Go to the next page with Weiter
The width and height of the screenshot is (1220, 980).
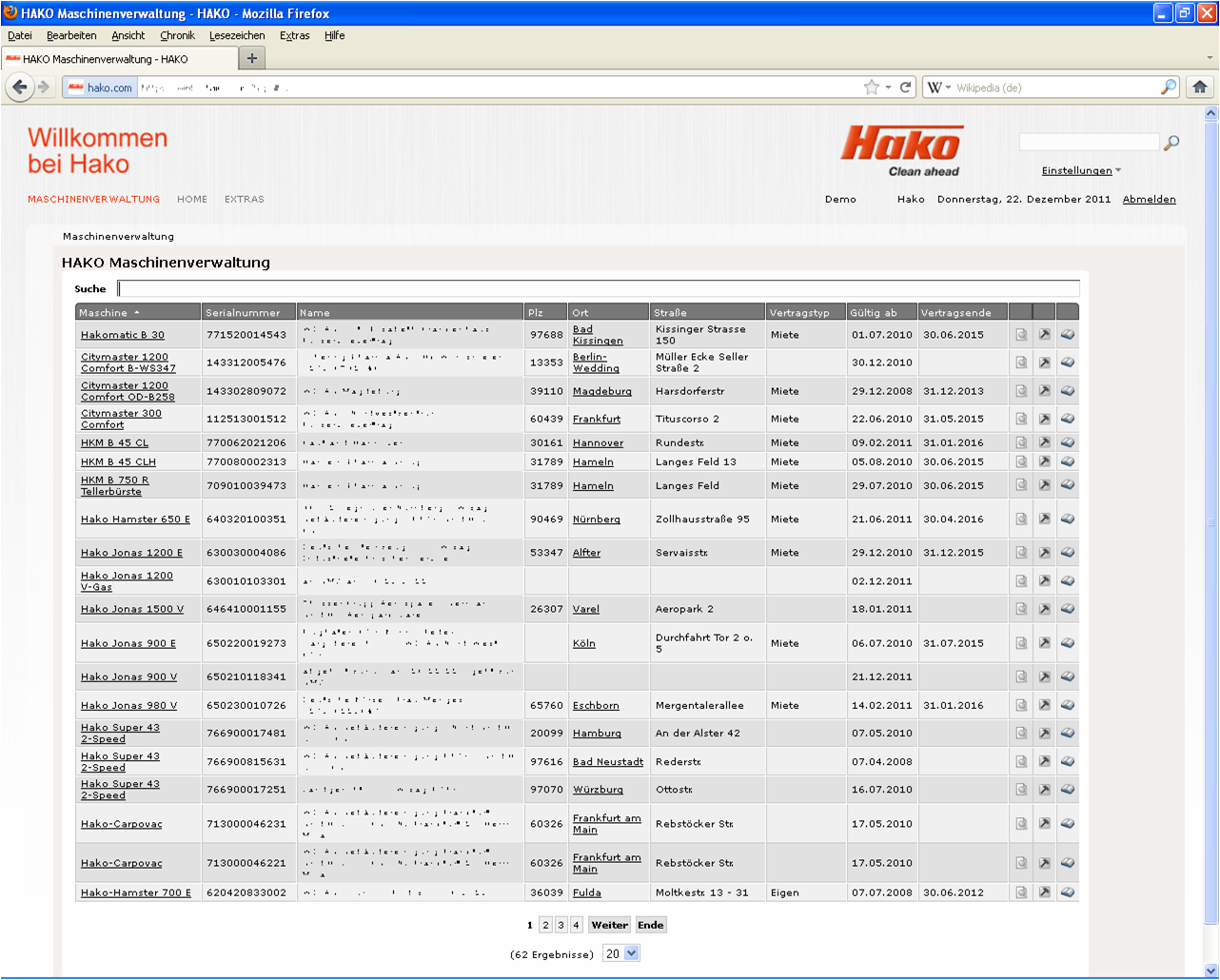tap(609, 925)
